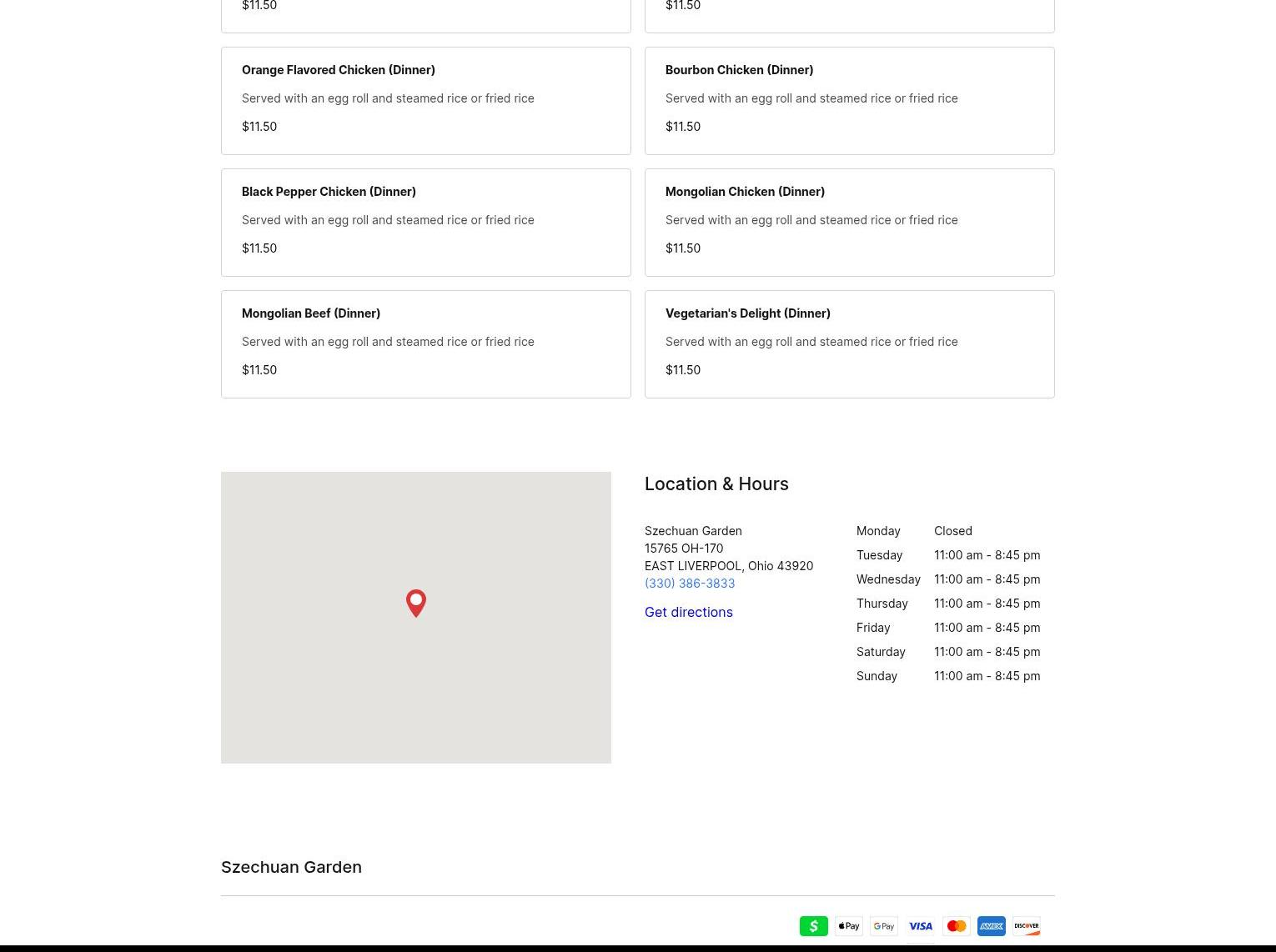Pick Mongolian Chicken (Dinner) card
Viewport: 1276px width, 952px height.
tap(849, 223)
